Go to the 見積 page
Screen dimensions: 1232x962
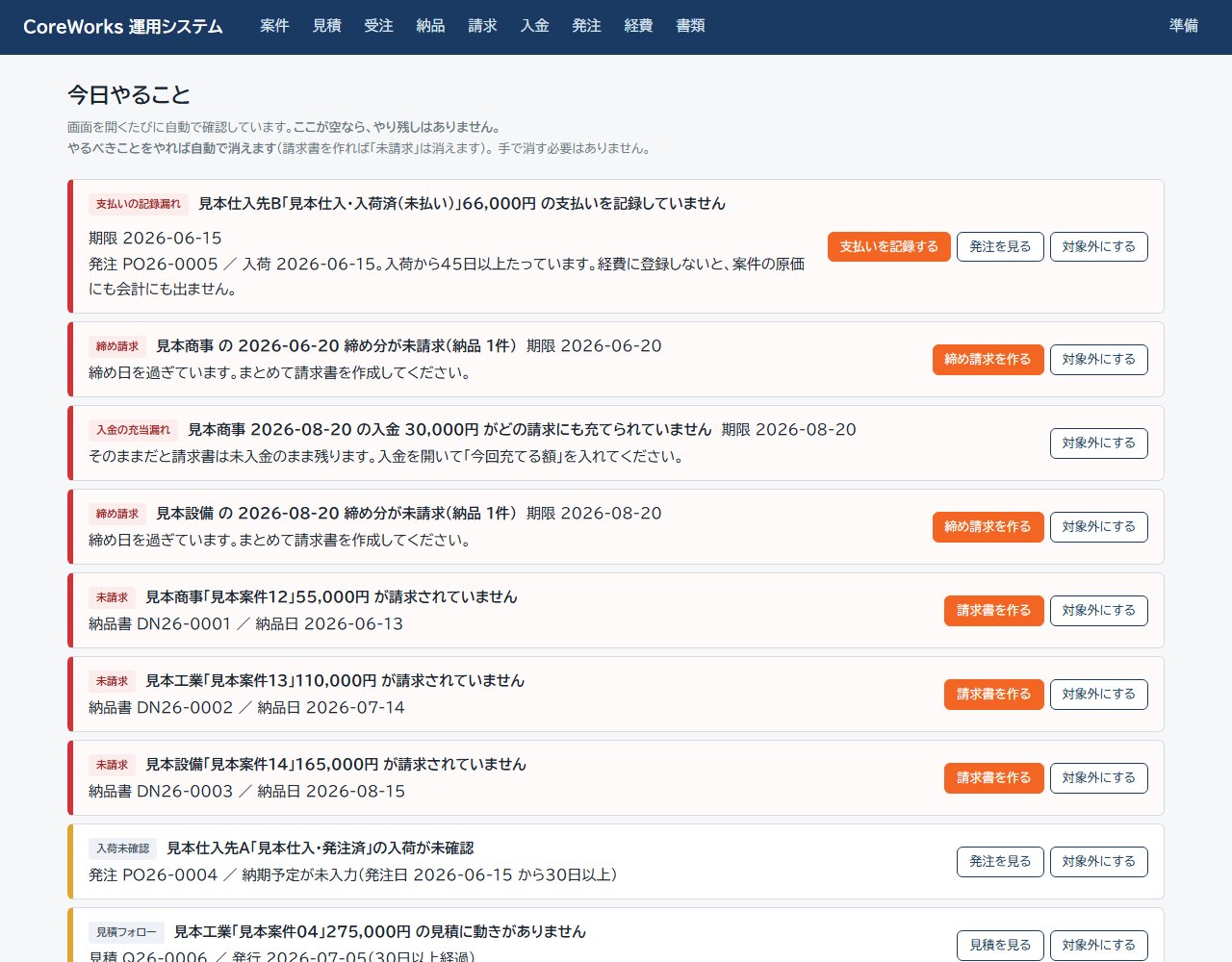tap(326, 26)
